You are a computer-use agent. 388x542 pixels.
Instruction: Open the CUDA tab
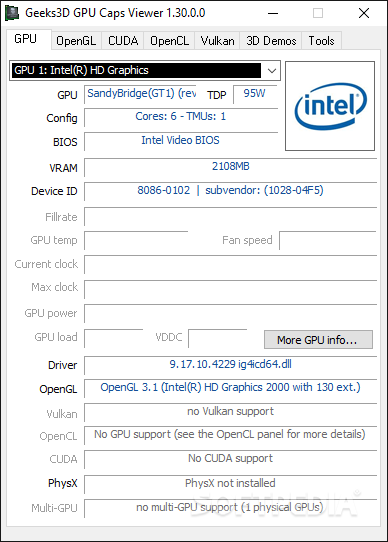123,41
